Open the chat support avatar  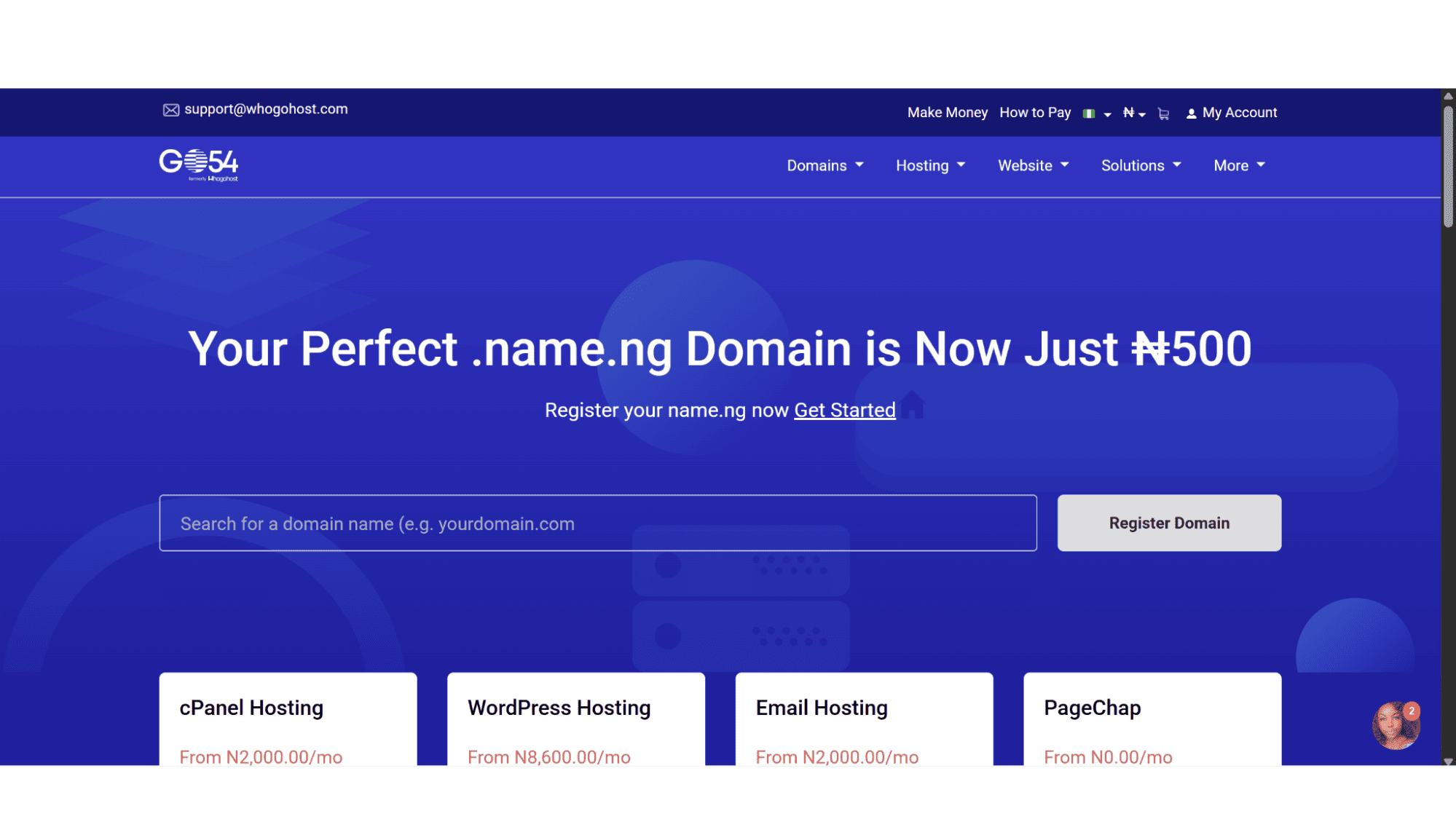[1396, 725]
